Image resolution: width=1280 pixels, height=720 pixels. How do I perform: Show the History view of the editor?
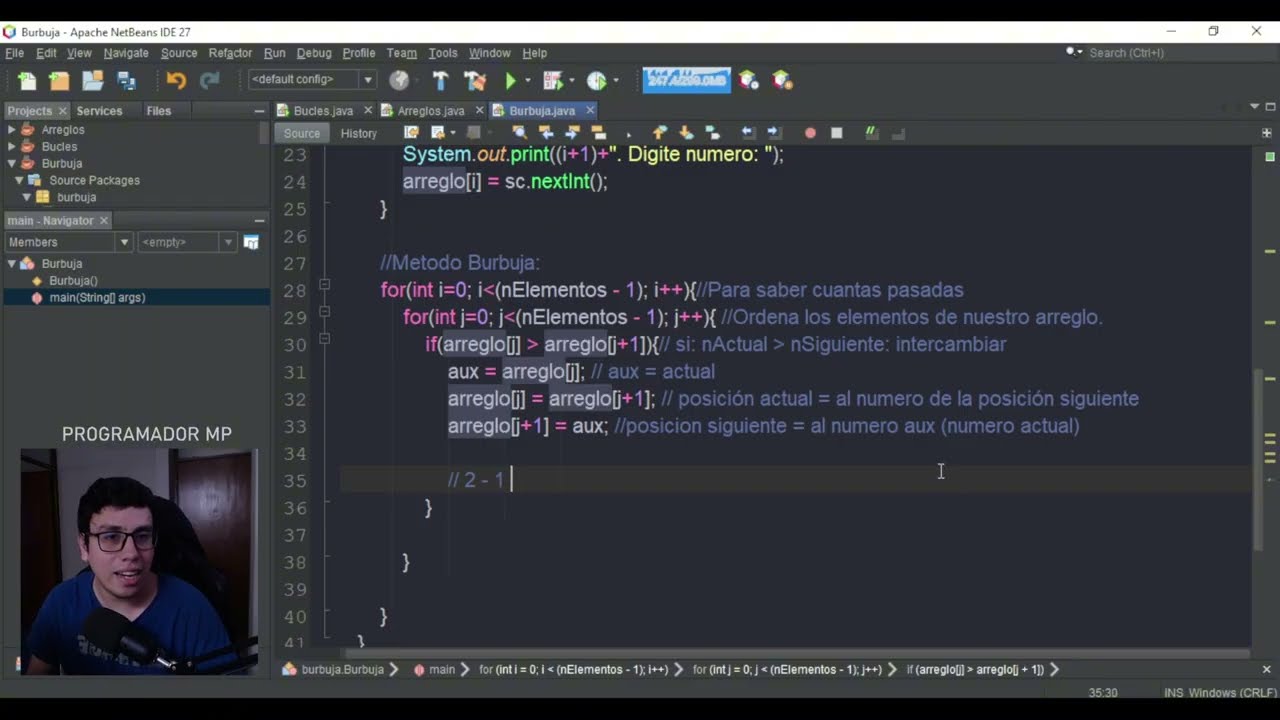[x=358, y=133]
